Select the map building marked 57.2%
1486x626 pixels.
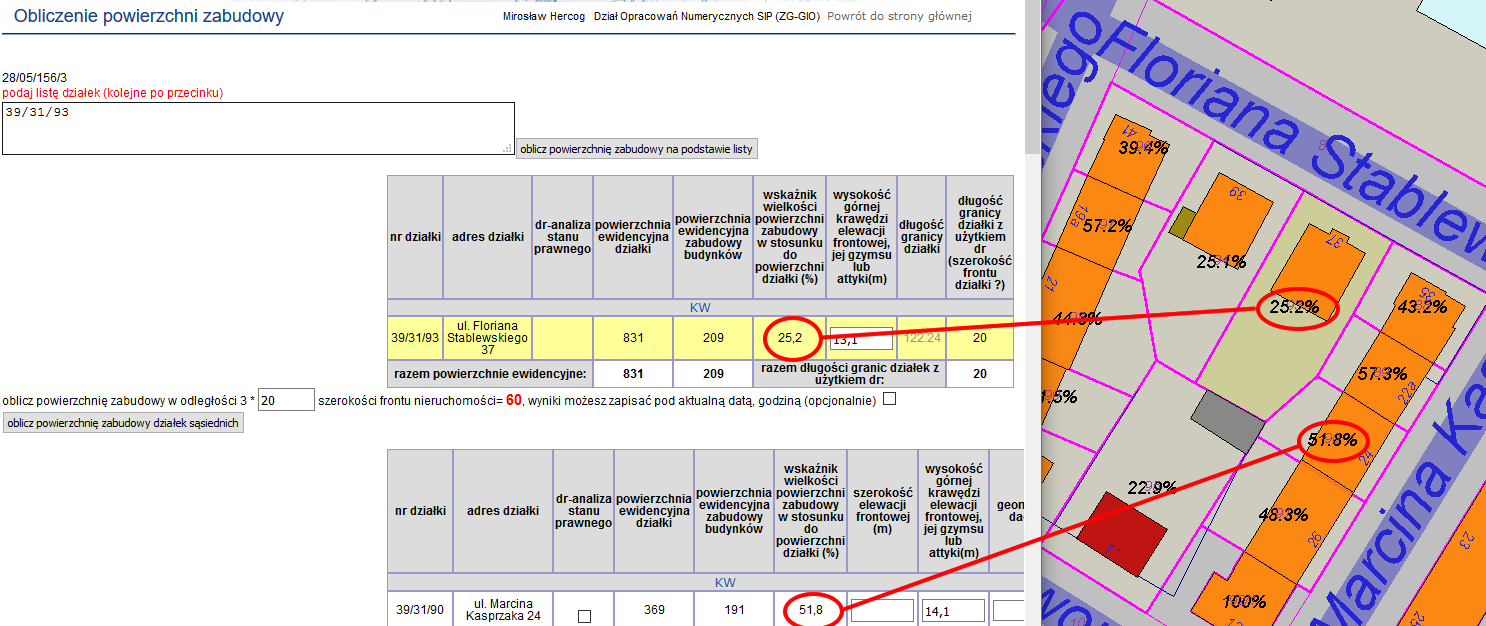pyautogui.click(x=1106, y=226)
